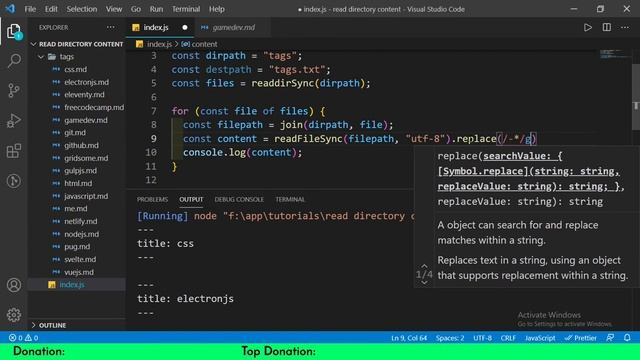Switch to the index.js editor tab
The image size is (640, 360).
(x=156, y=27)
